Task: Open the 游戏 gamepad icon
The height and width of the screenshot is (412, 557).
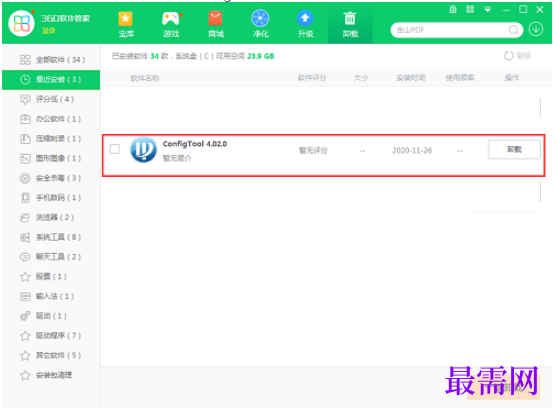Action: tap(171, 24)
